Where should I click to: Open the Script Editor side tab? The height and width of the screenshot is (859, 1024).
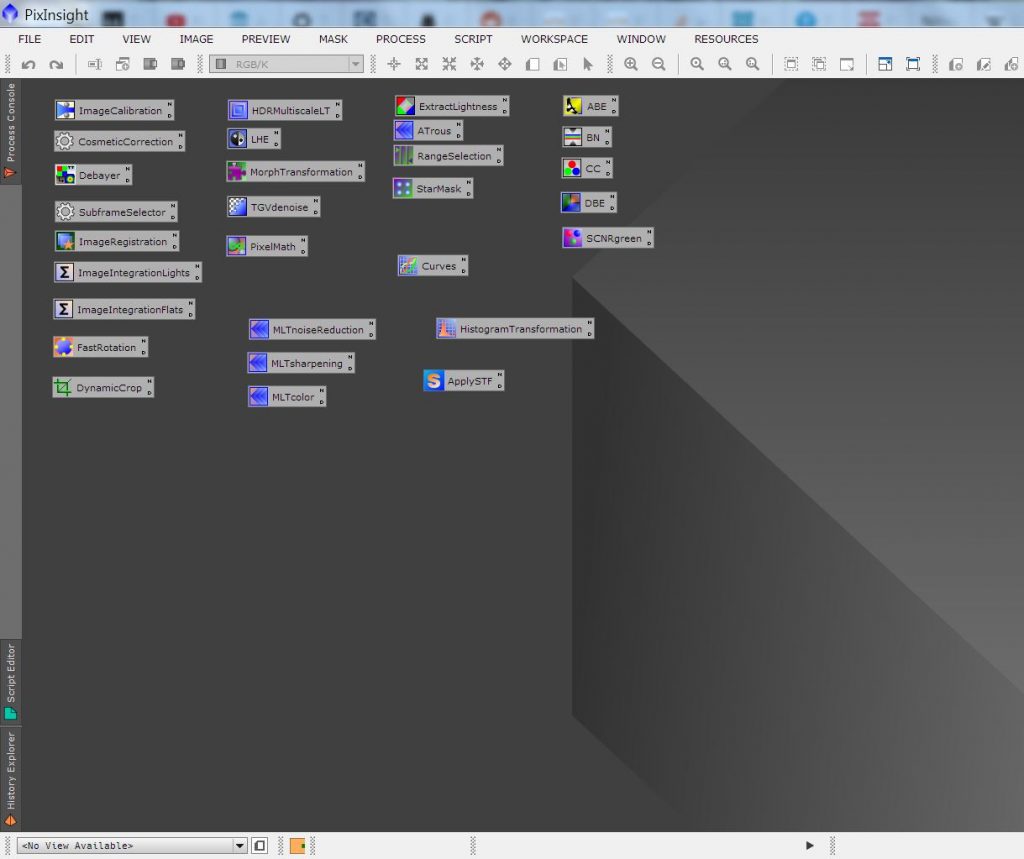(11, 680)
